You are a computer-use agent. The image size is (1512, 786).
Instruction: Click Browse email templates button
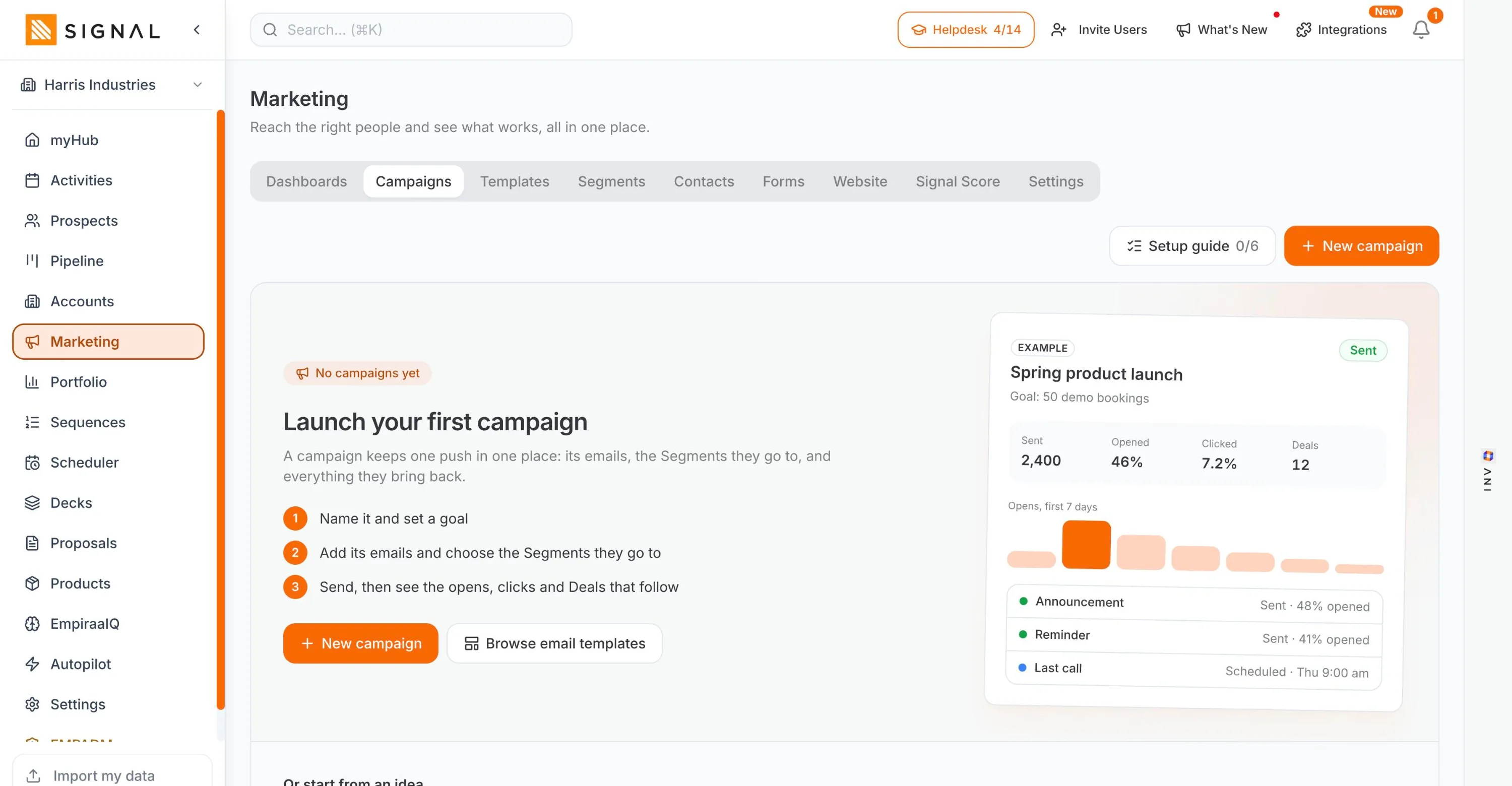555,643
